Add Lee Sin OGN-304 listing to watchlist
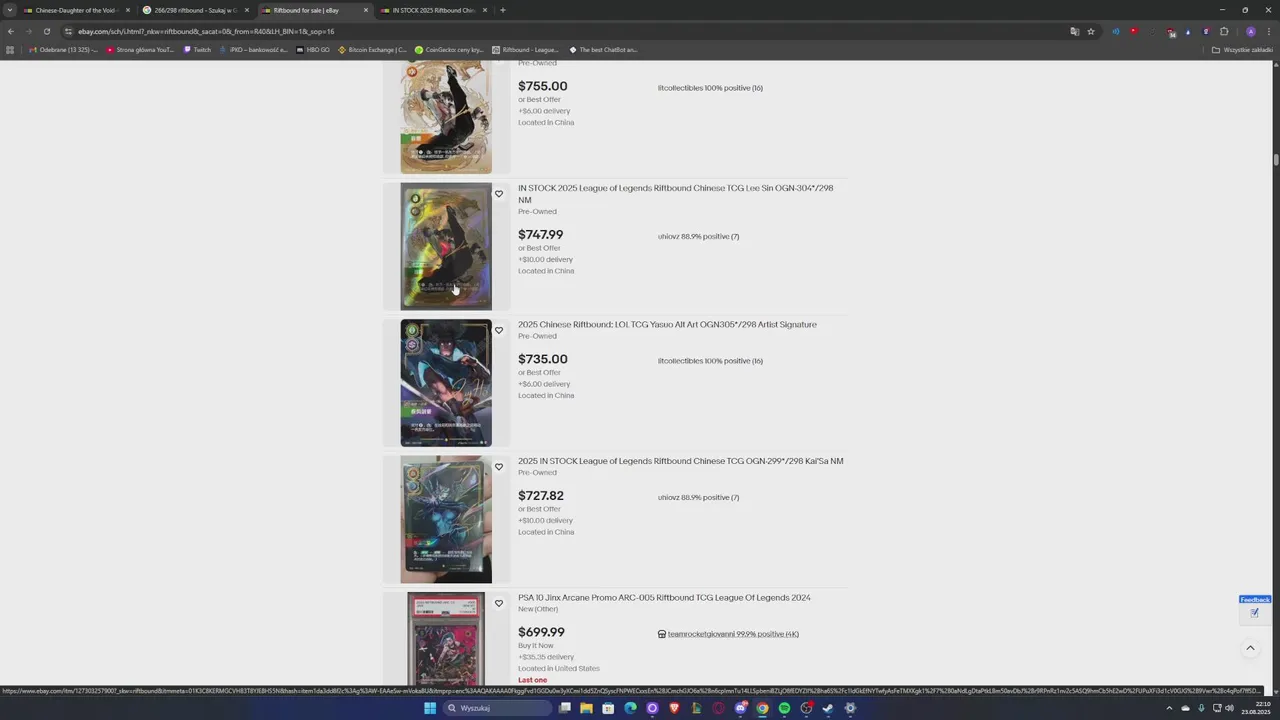This screenshot has width=1280, height=720. click(499, 194)
